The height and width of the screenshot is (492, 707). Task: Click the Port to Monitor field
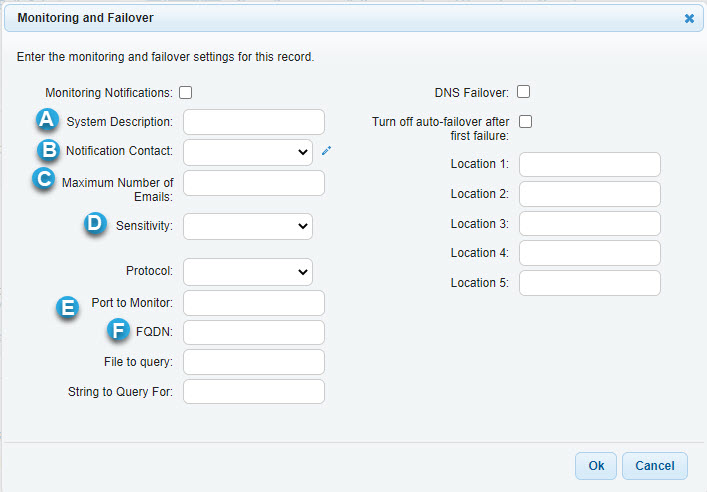[254, 303]
